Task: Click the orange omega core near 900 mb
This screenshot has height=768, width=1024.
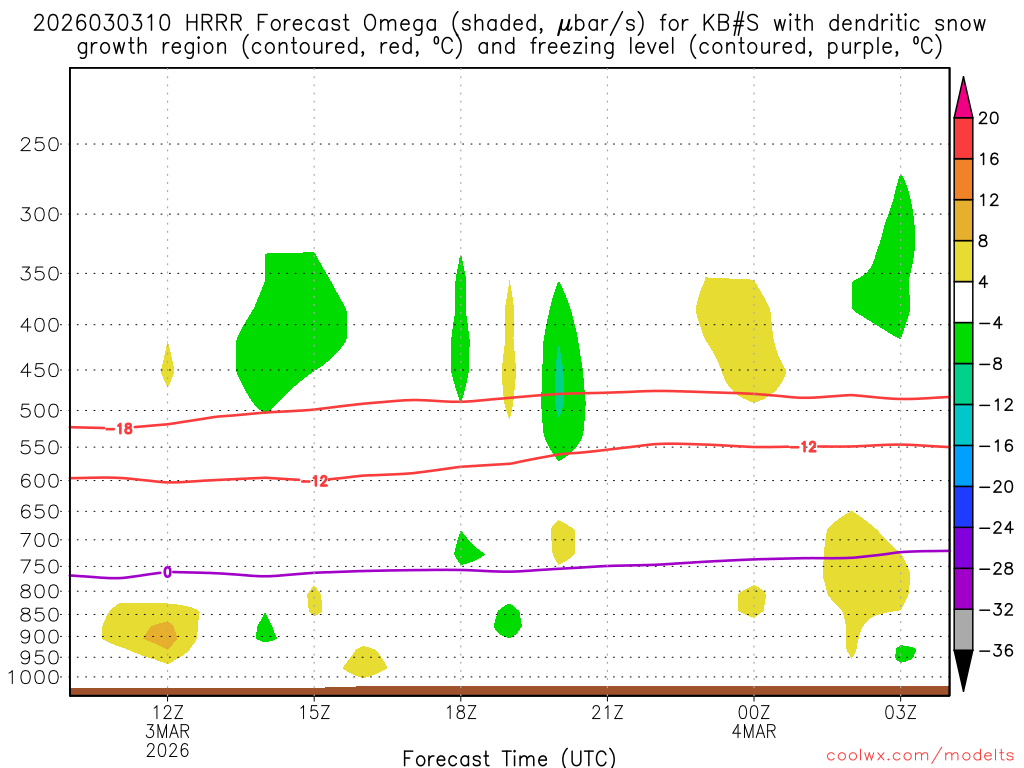Action: [161, 635]
